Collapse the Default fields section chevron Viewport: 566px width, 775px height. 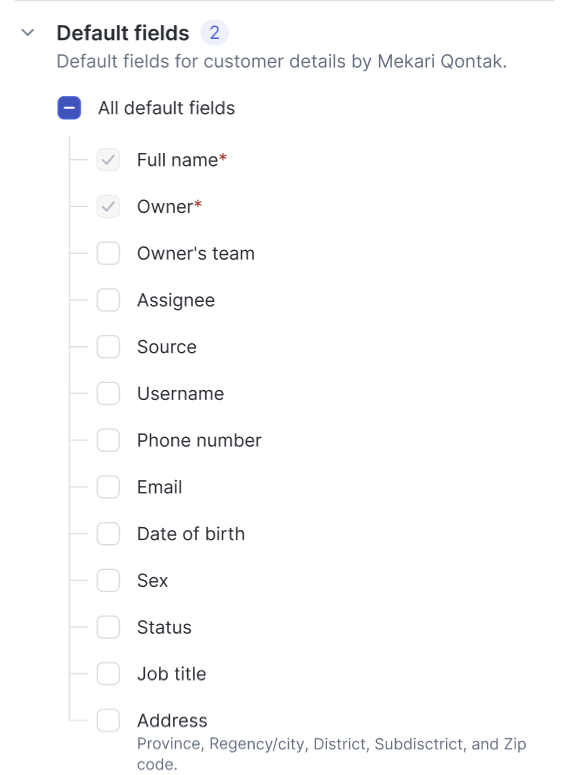tap(28, 33)
